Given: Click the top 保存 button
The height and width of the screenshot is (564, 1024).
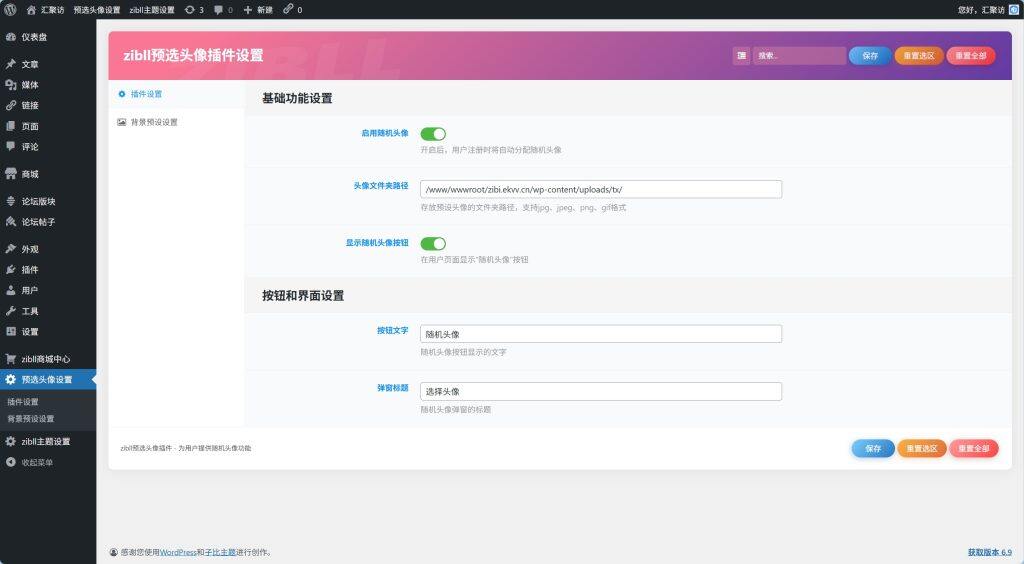Looking at the screenshot, I should click(870, 55).
